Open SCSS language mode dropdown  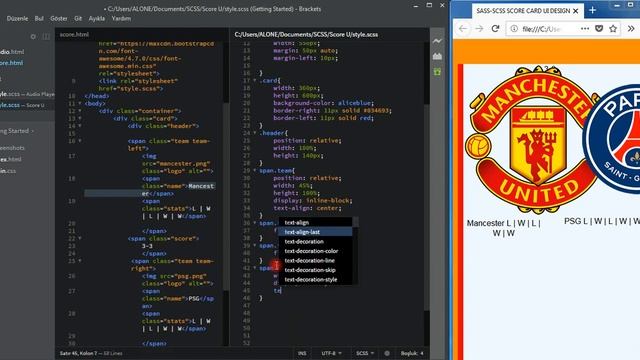(364, 353)
